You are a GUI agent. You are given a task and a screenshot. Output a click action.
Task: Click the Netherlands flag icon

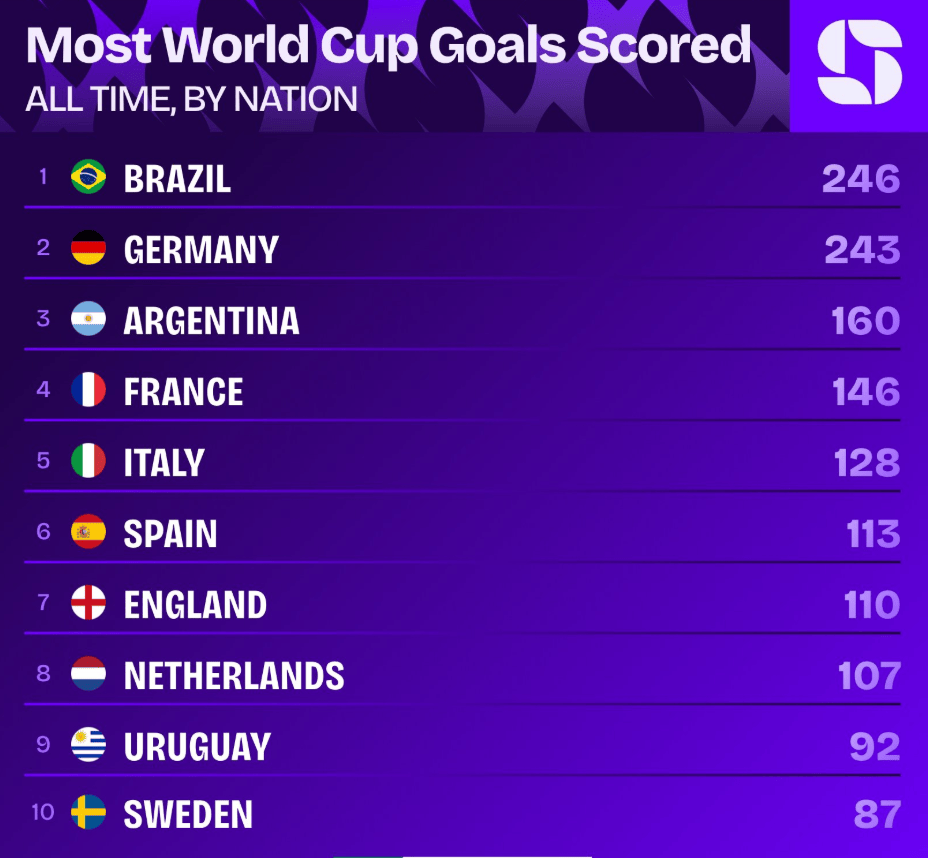[x=88, y=673]
